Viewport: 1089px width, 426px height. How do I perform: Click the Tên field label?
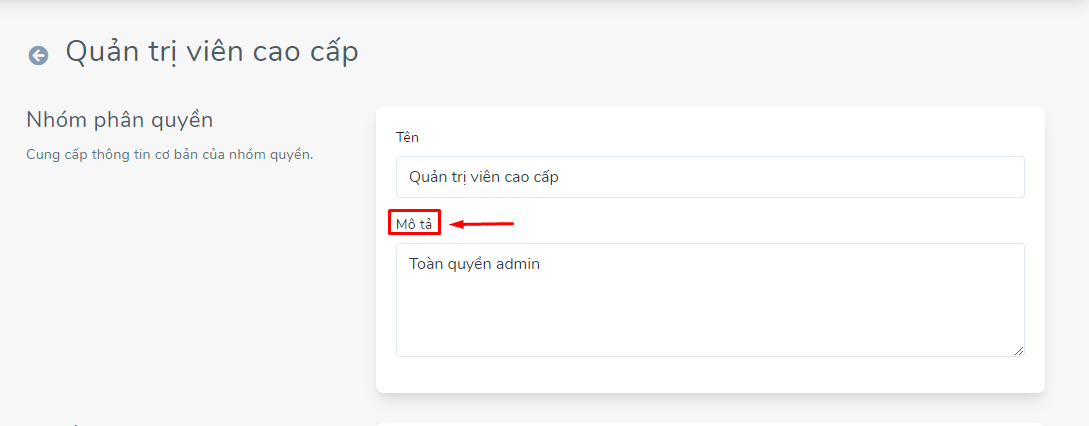coord(407,137)
